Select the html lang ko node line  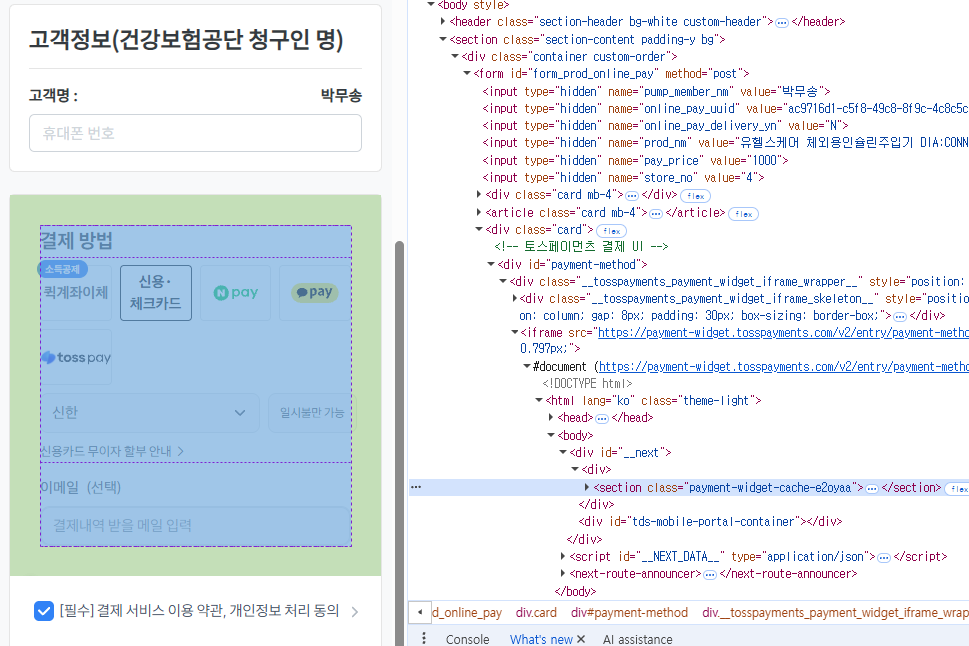[x=653, y=401]
